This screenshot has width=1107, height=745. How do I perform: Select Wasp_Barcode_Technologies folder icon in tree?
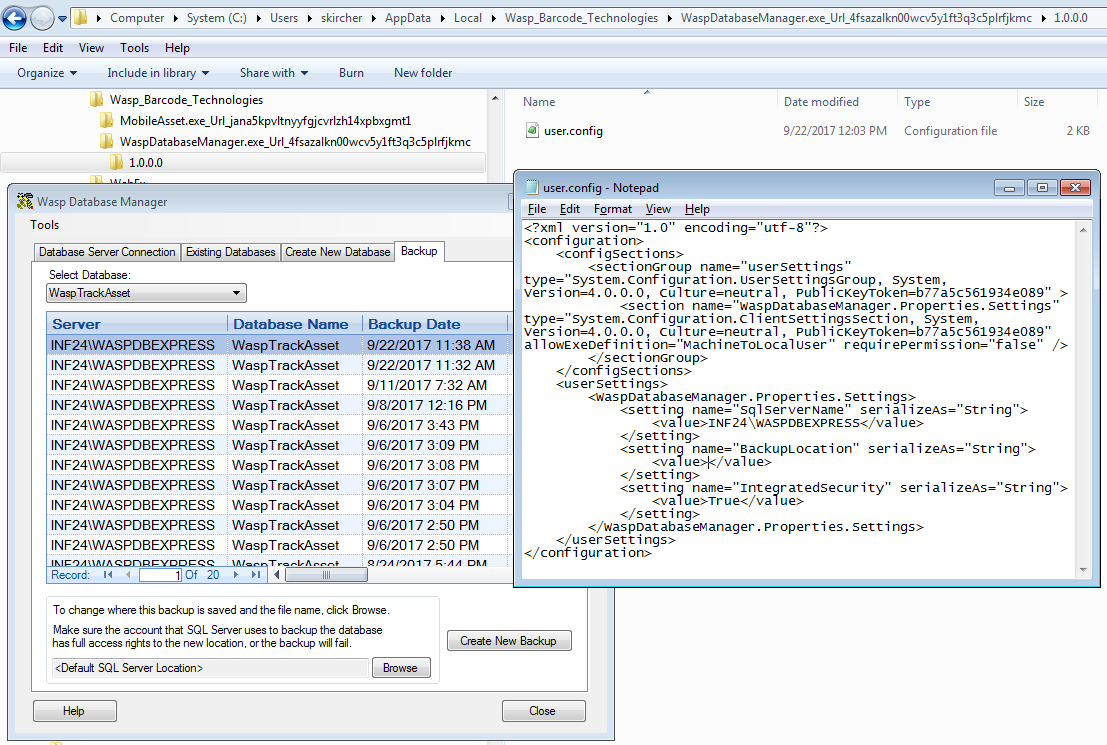click(97, 100)
